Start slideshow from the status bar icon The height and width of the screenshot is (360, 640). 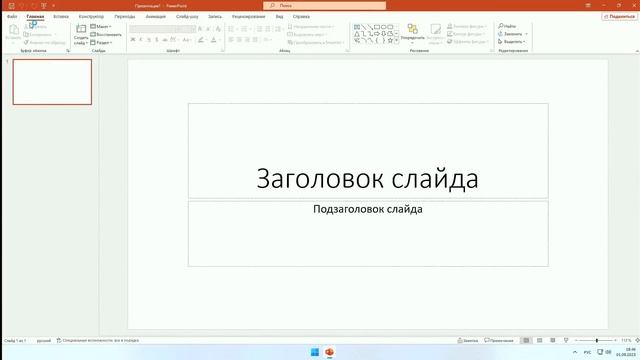point(566,340)
